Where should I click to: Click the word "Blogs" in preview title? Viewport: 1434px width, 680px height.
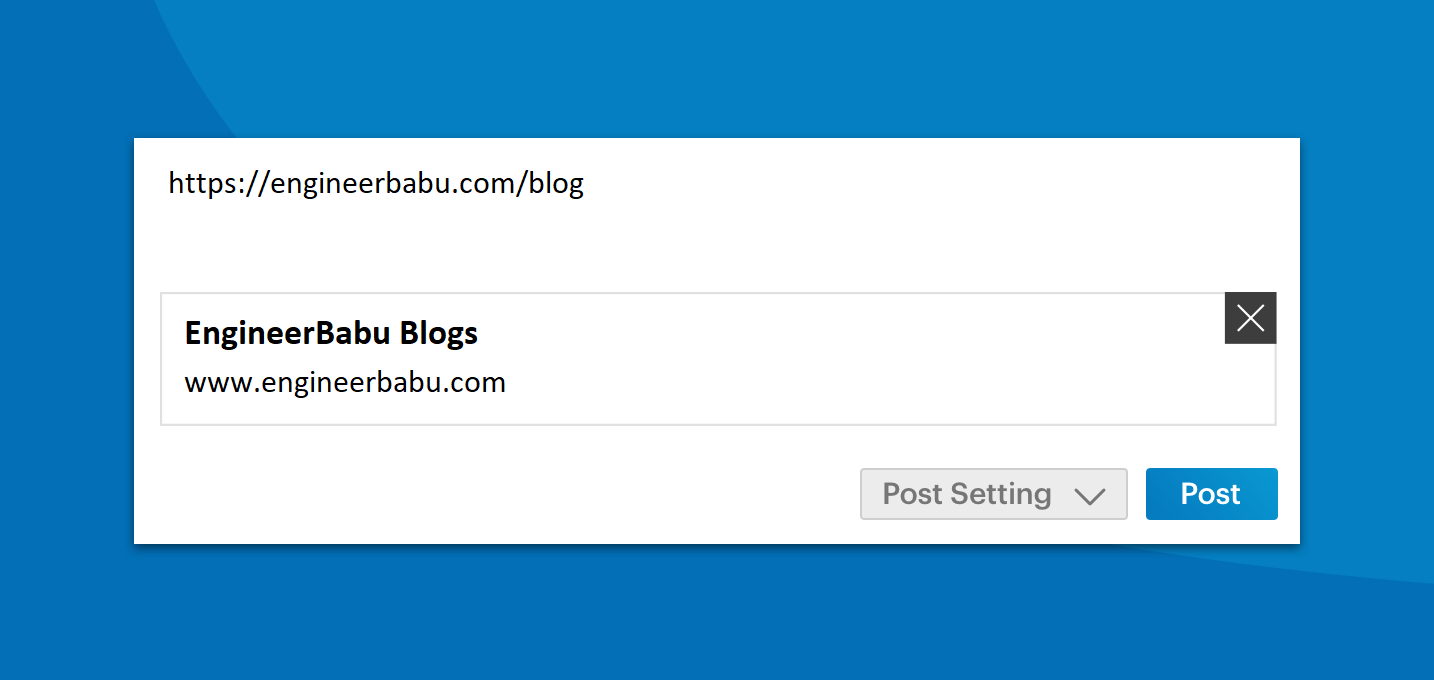pyautogui.click(x=439, y=333)
